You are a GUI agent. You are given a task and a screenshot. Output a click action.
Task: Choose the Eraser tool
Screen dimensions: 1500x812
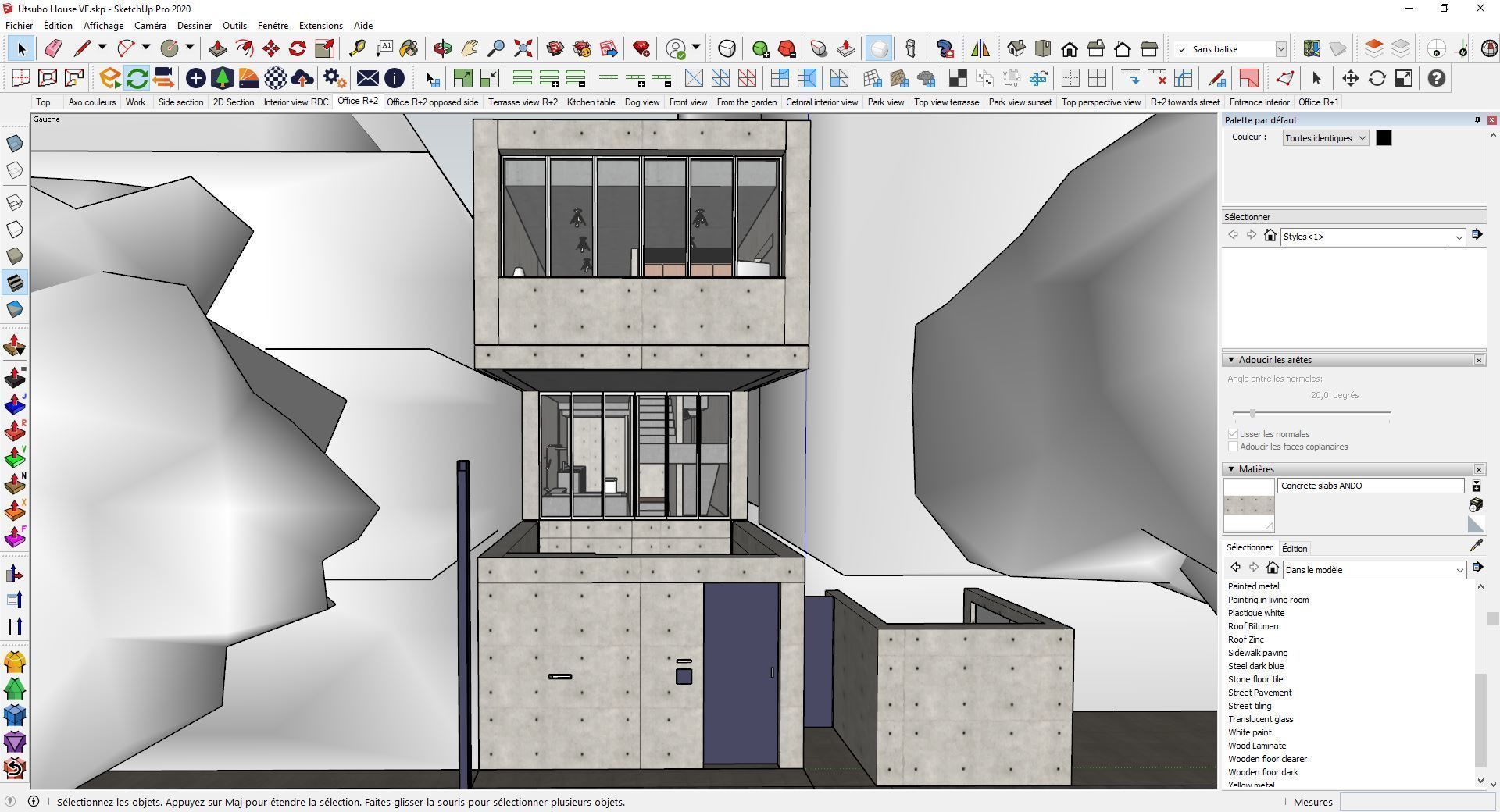coord(53,48)
